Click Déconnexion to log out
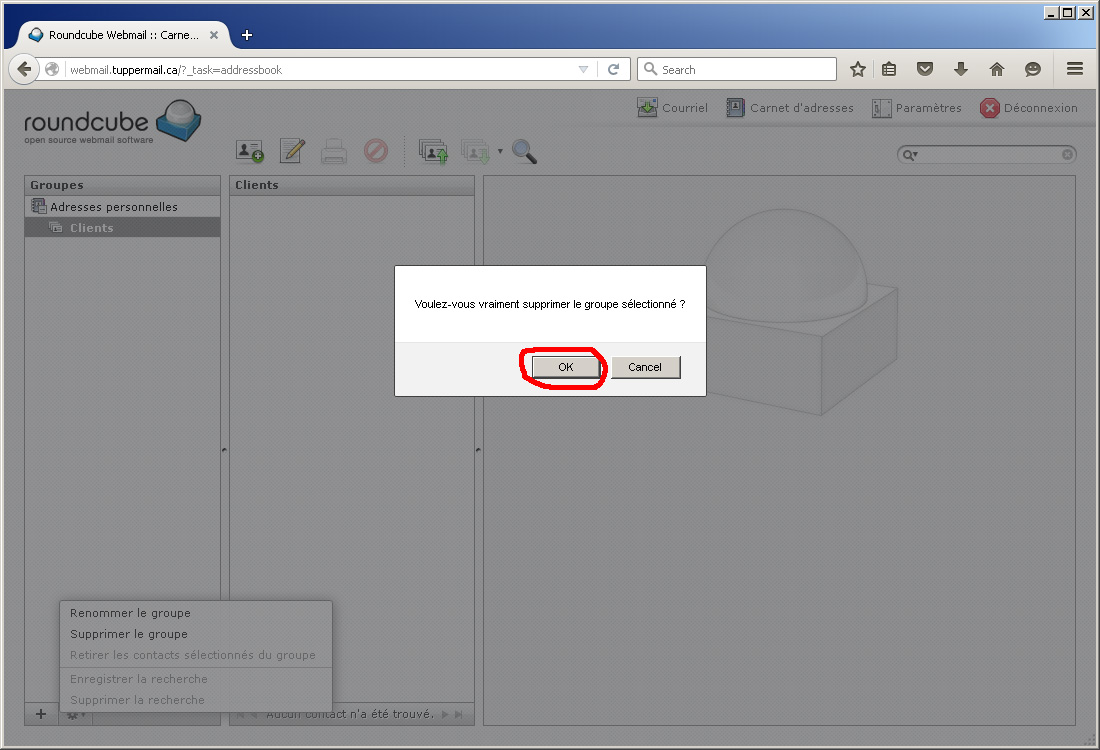This screenshot has width=1100, height=750. [1028, 108]
